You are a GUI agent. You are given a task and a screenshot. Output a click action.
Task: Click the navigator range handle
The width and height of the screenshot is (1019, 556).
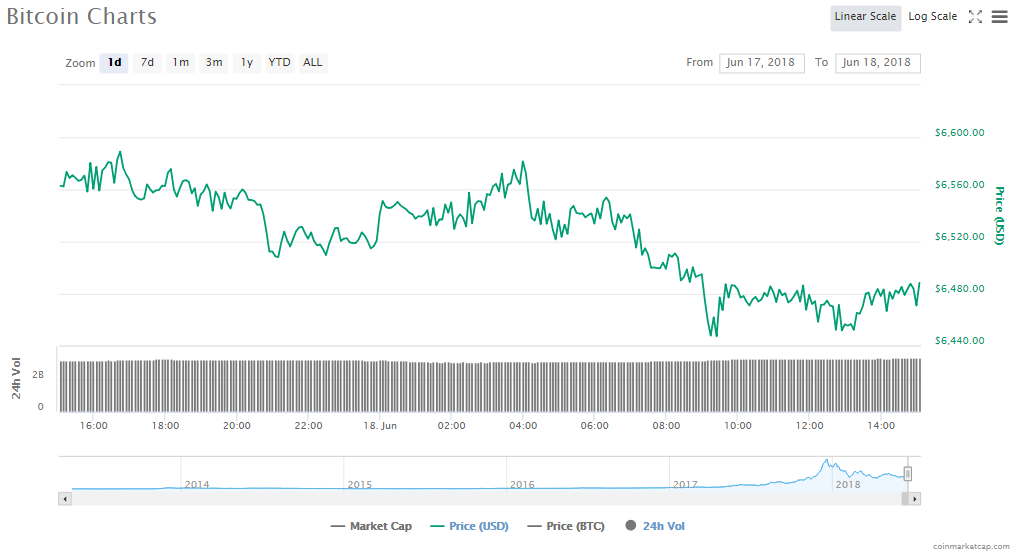[x=908, y=474]
